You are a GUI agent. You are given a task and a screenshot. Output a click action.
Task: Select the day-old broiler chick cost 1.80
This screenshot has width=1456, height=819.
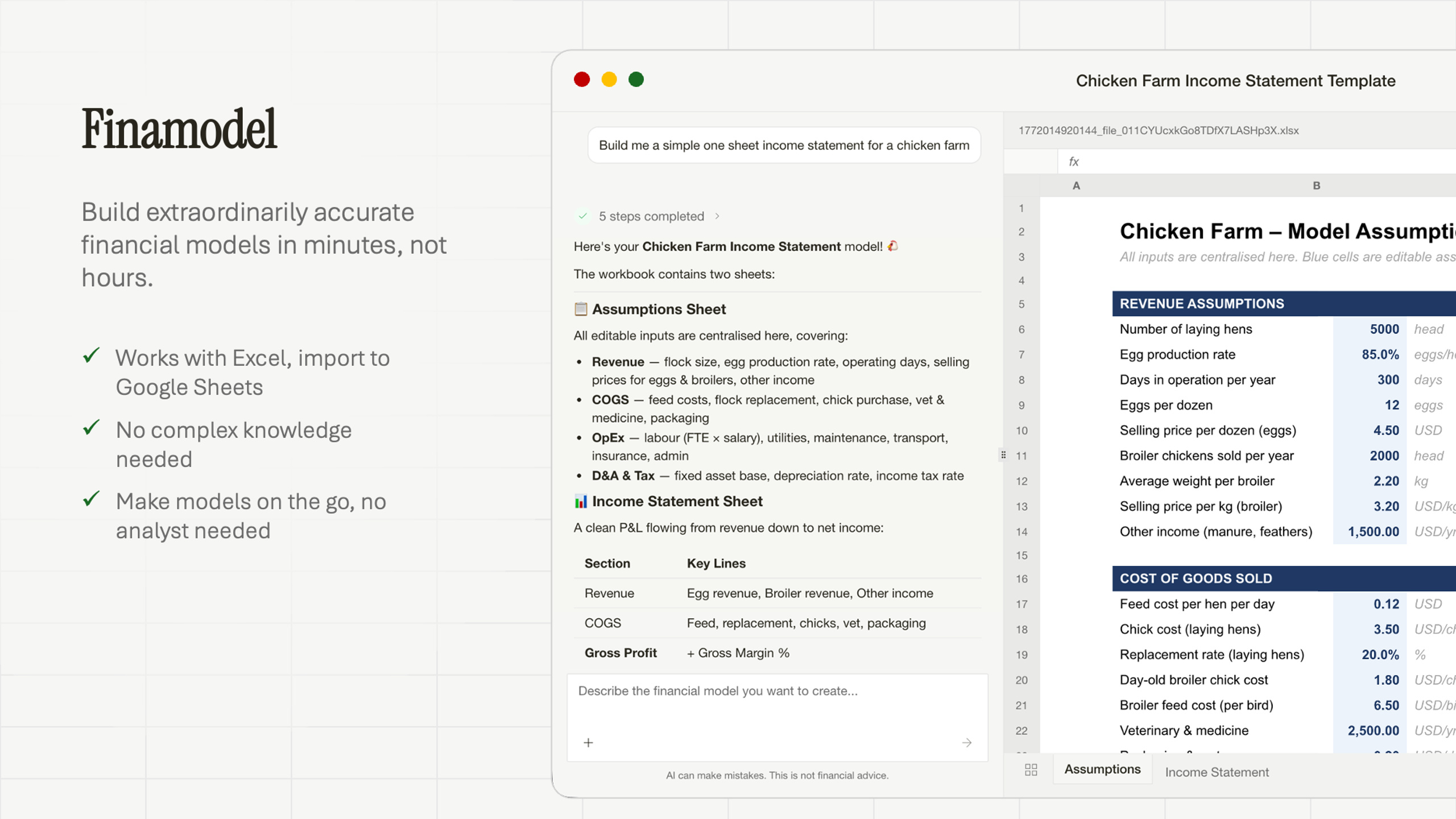1370,680
